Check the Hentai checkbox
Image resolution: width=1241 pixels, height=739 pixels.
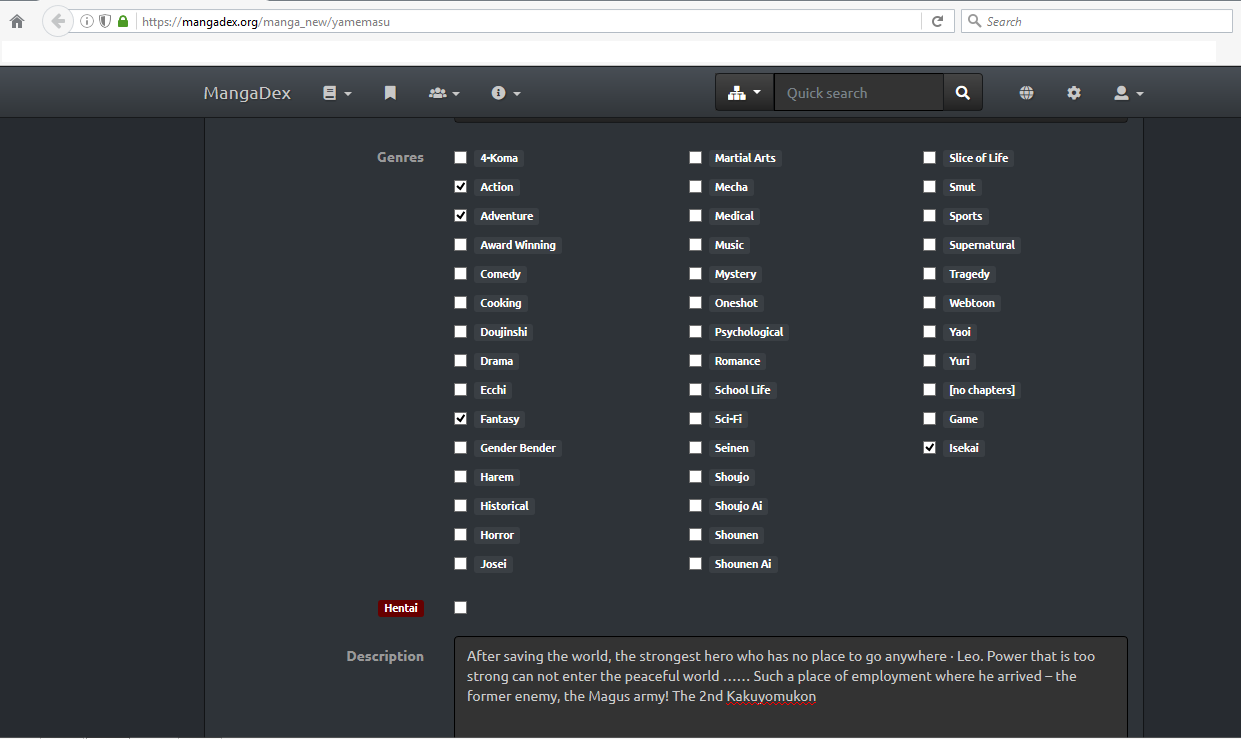pyautogui.click(x=460, y=607)
